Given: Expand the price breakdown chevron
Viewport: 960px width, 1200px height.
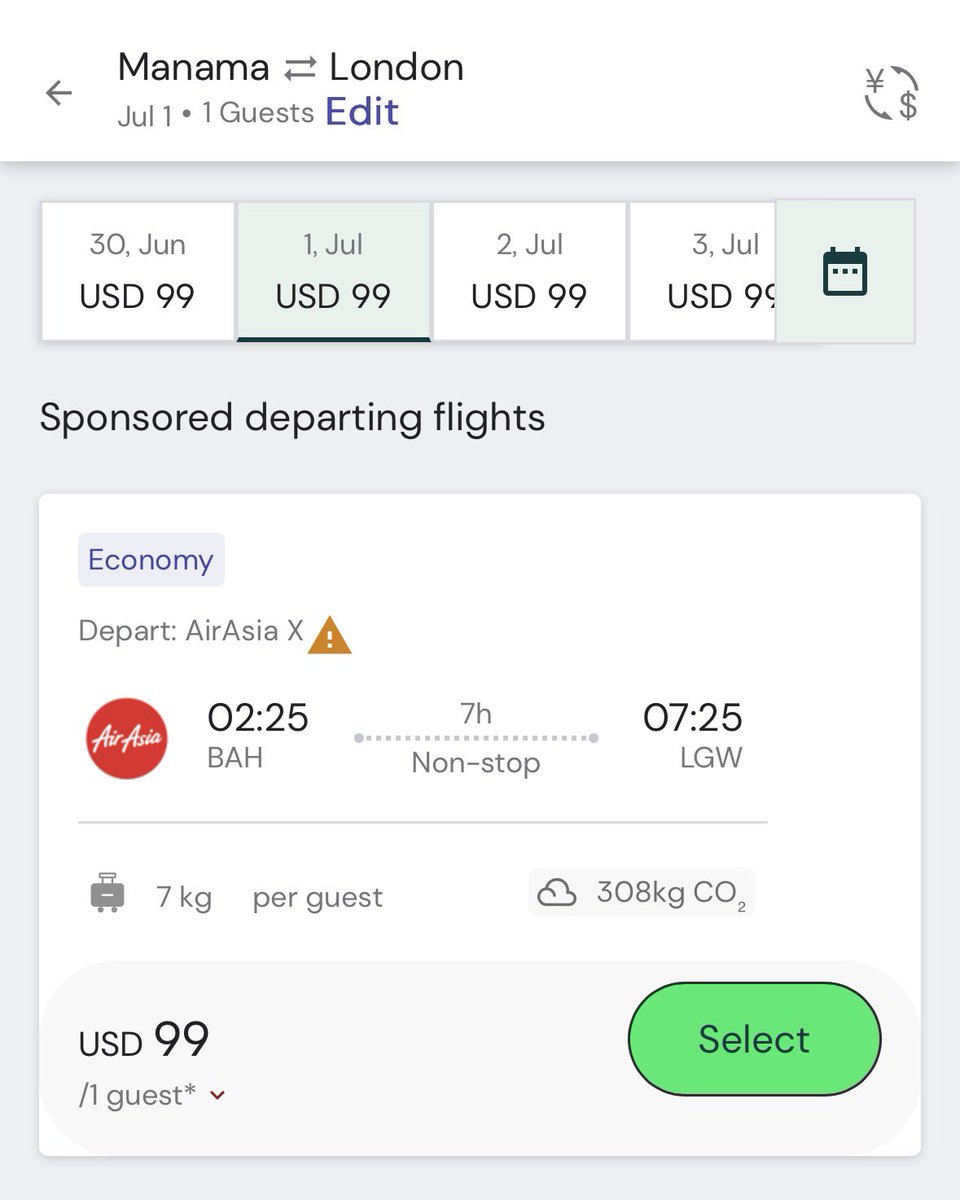Looking at the screenshot, I should point(218,1096).
